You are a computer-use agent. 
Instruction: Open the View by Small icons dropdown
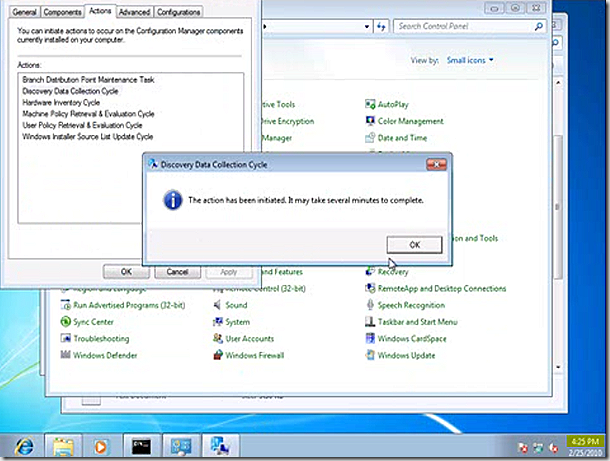[x=470, y=60]
